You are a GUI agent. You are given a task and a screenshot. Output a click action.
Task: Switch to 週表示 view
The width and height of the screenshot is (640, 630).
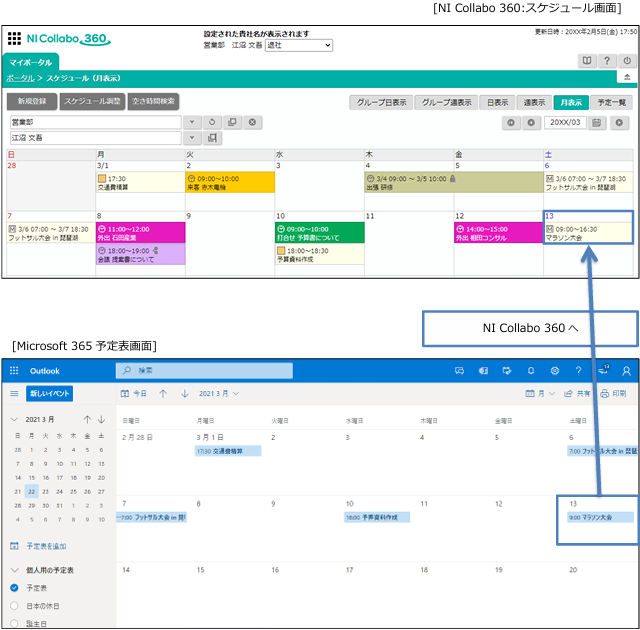[x=534, y=102]
